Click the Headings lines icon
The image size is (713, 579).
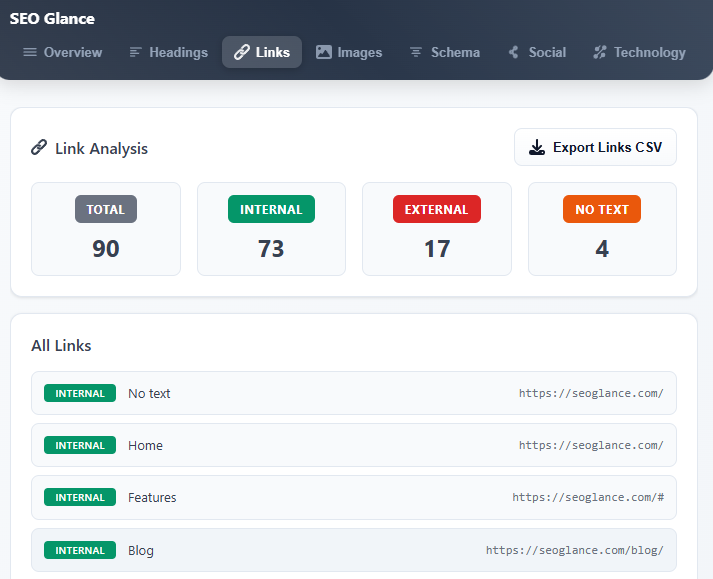(136, 52)
